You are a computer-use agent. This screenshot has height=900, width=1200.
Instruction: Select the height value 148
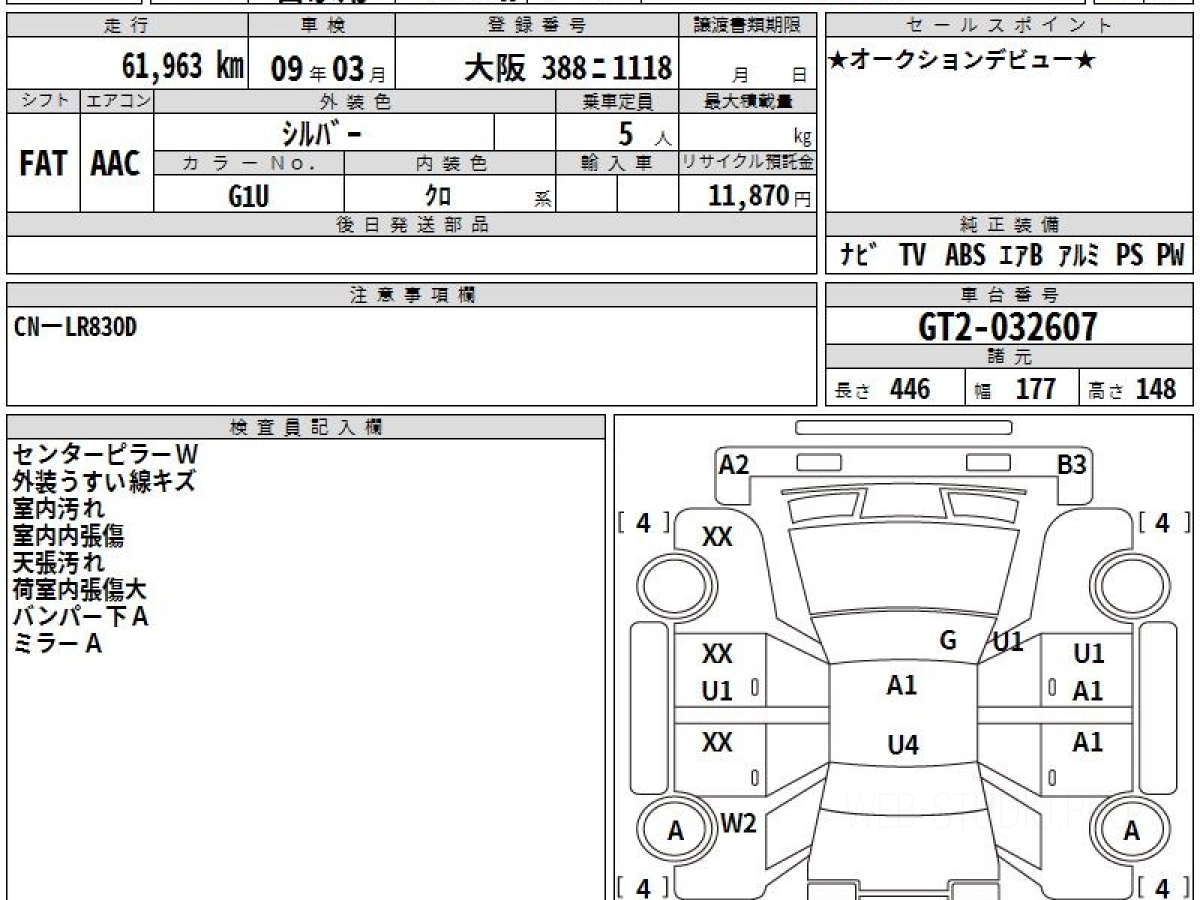[x=1156, y=389]
